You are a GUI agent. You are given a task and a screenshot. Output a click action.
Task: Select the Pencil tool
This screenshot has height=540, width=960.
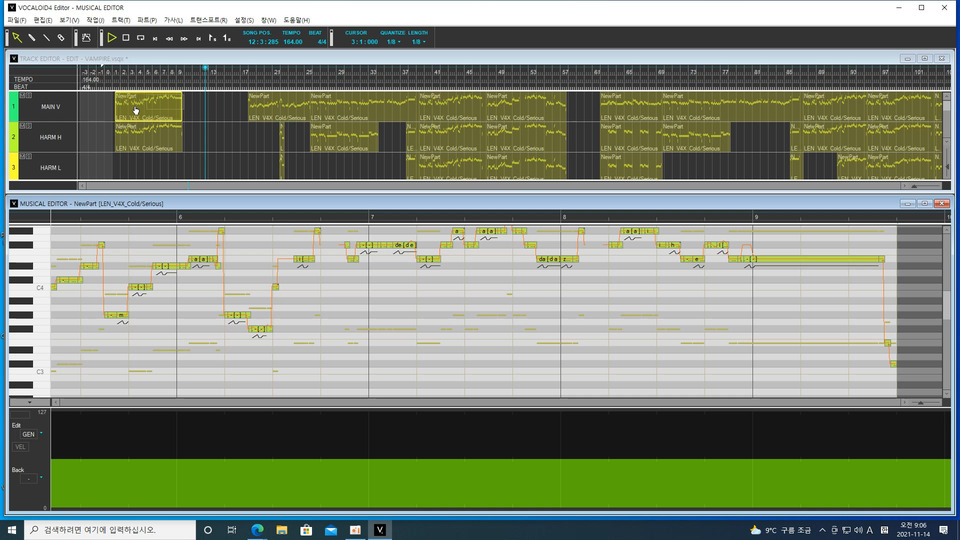click(32, 38)
